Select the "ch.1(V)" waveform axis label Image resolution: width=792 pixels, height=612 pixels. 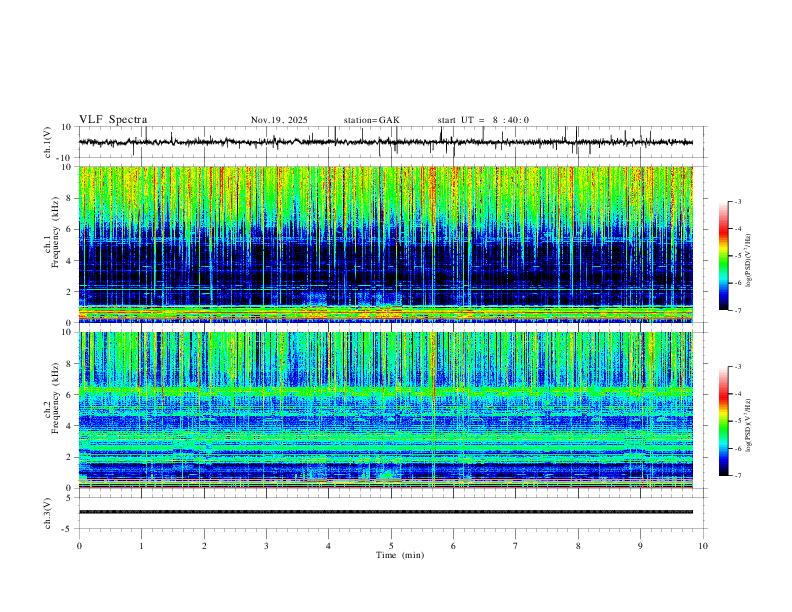click(48, 142)
